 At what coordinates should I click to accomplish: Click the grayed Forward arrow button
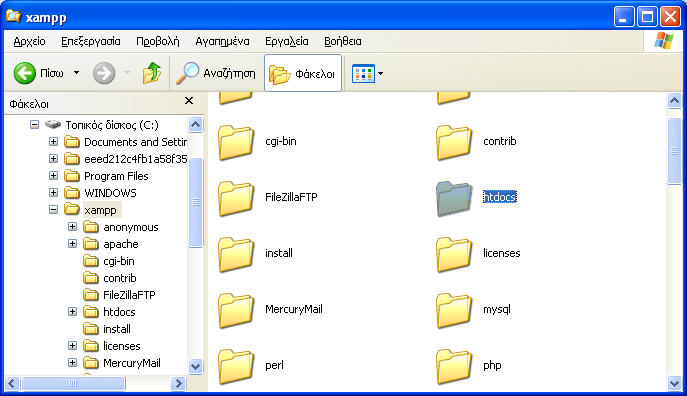[x=104, y=73]
